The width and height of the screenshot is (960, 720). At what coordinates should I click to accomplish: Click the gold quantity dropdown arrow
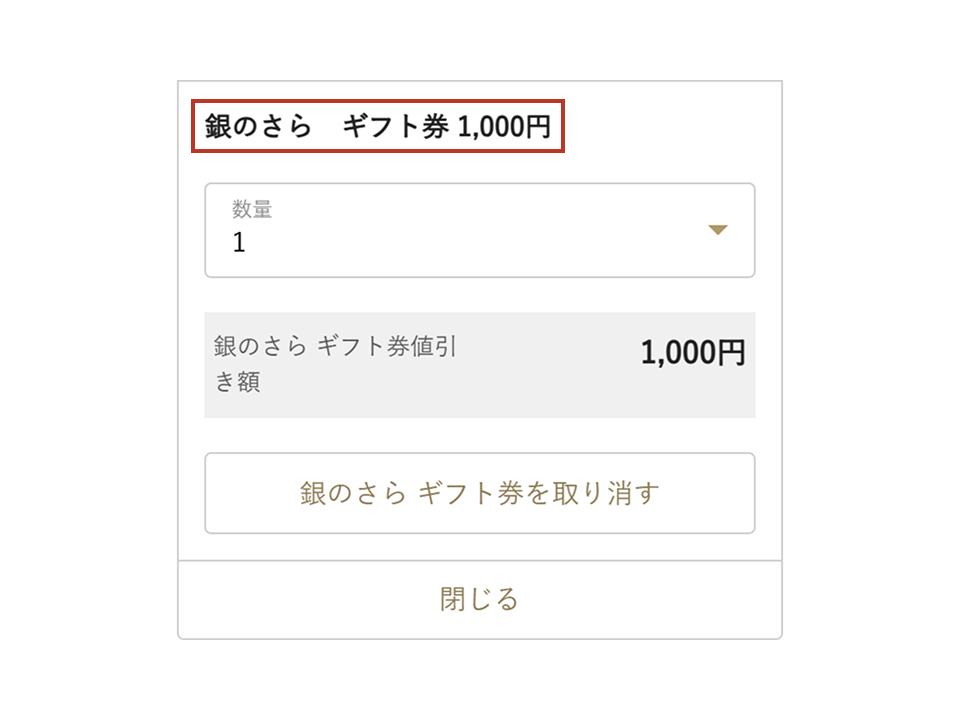coord(717,230)
